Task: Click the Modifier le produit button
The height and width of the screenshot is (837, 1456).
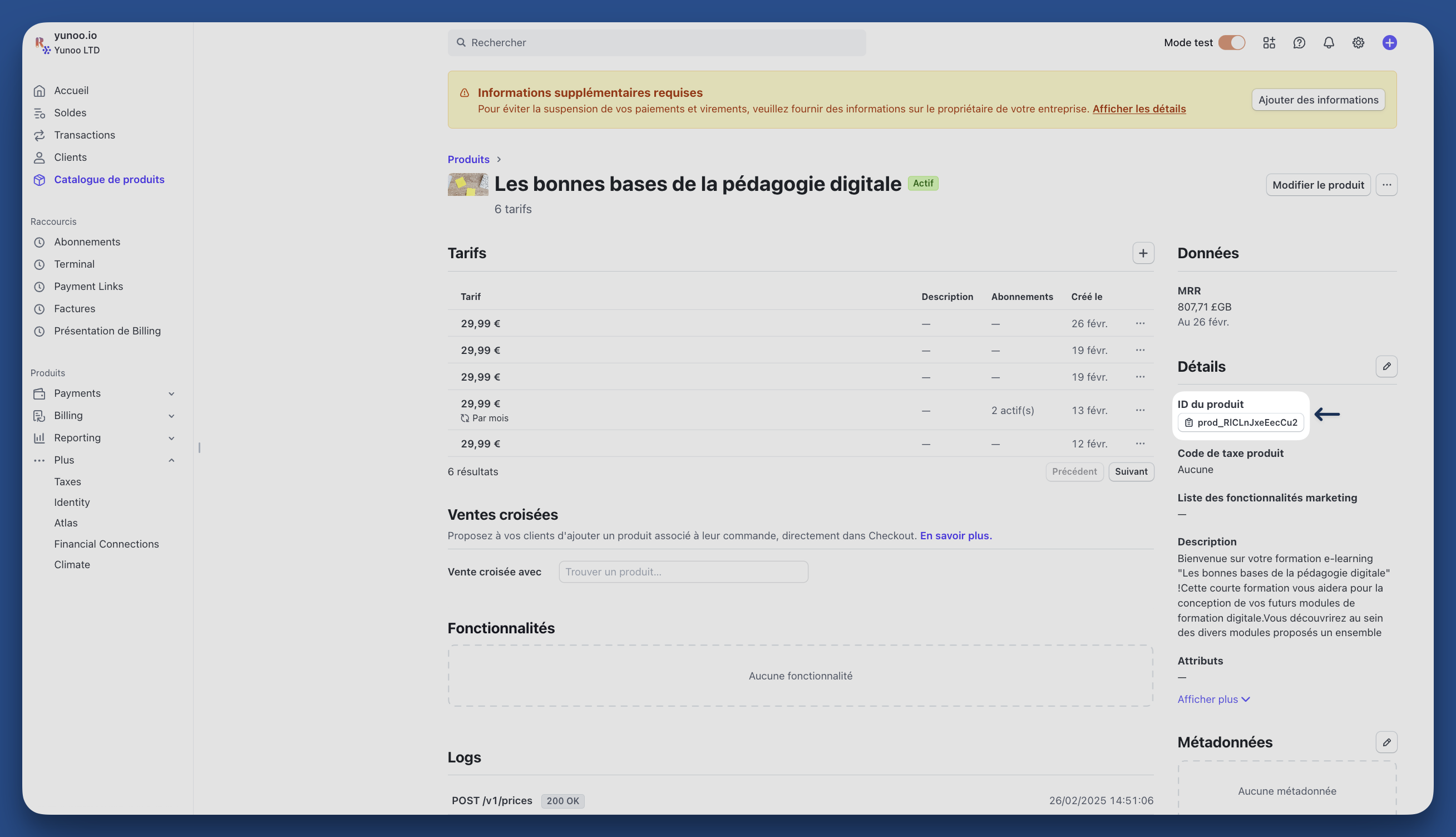Action: (x=1317, y=185)
